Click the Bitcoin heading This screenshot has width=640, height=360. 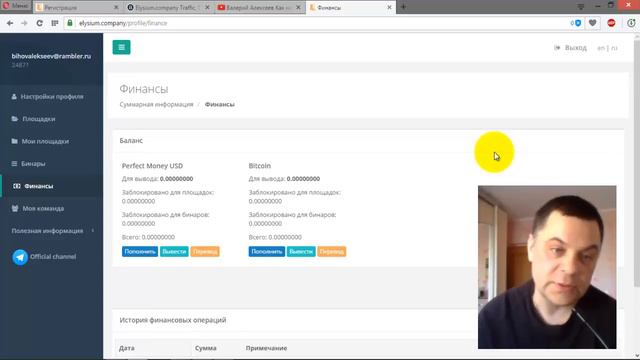260,166
